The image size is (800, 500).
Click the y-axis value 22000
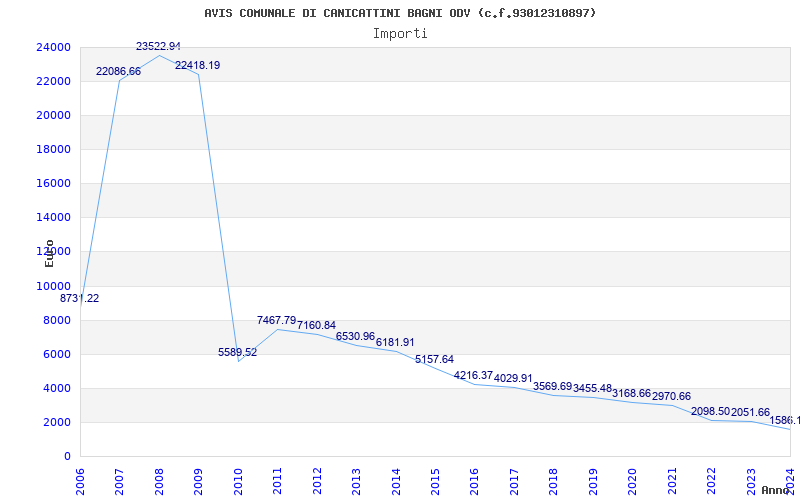pos(53,82)
